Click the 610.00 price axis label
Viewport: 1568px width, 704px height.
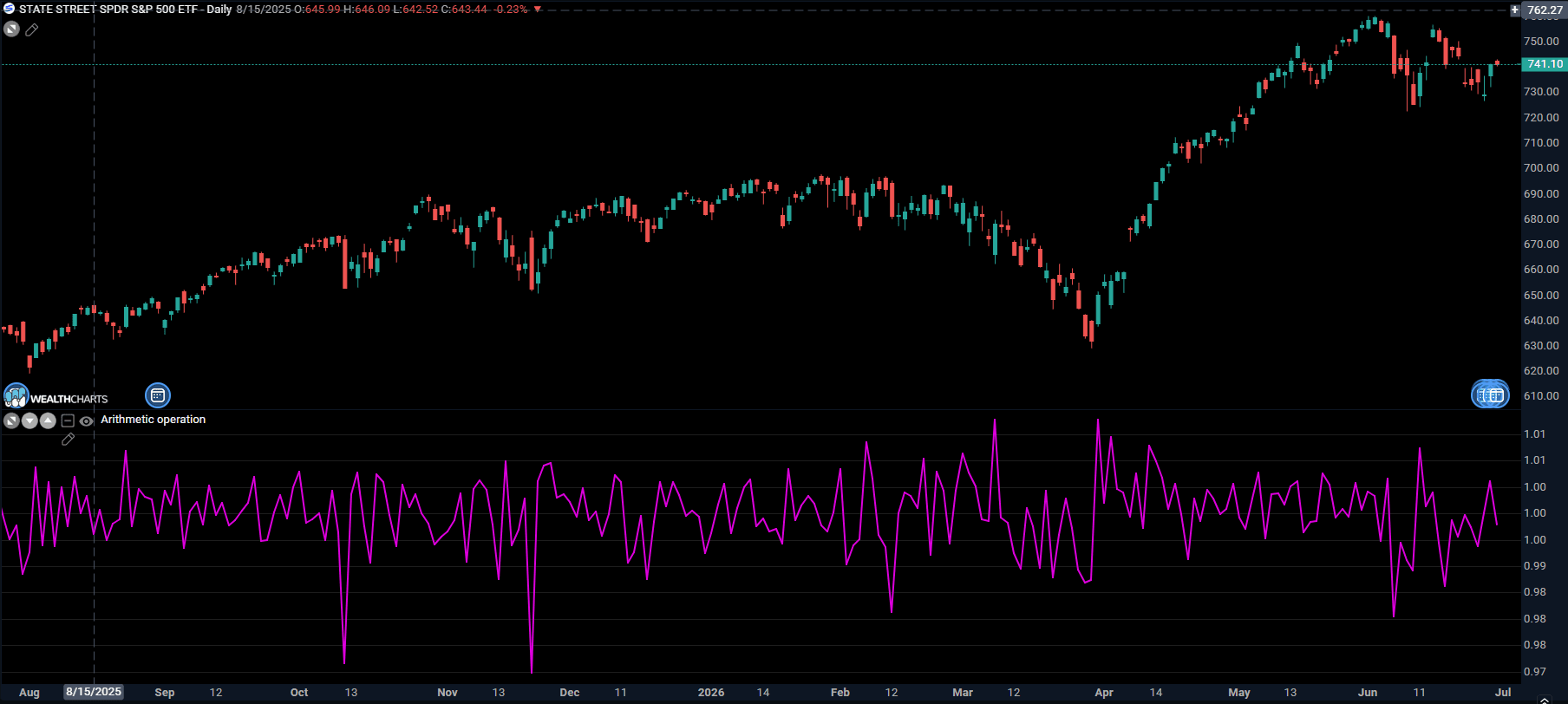[x=1541, y=396]
